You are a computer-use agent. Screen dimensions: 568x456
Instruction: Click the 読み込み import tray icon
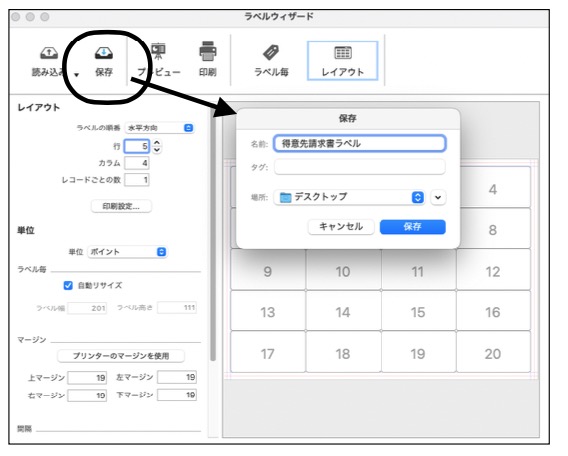point(49,53)
